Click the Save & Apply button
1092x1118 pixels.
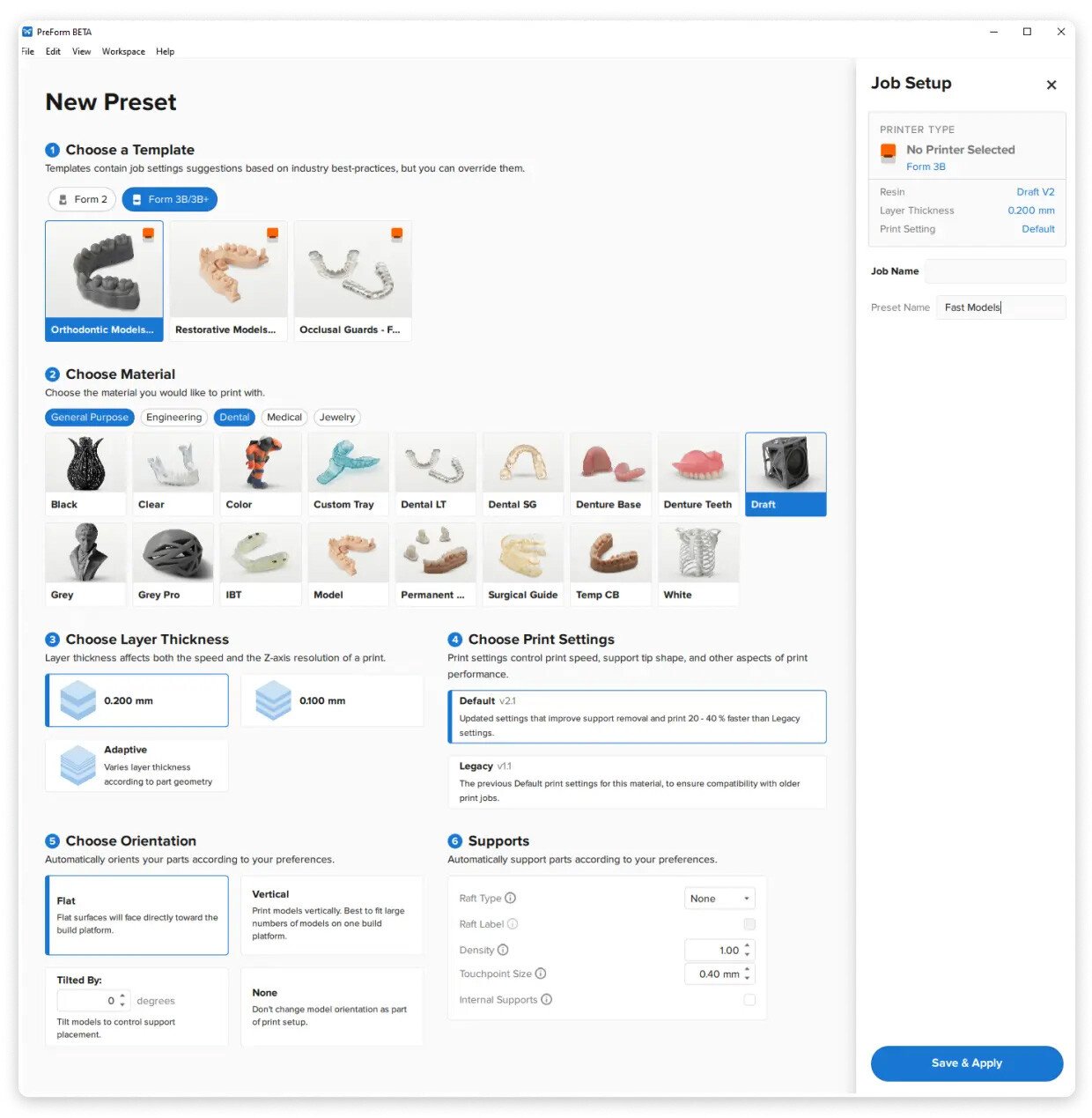(967, 1063)
